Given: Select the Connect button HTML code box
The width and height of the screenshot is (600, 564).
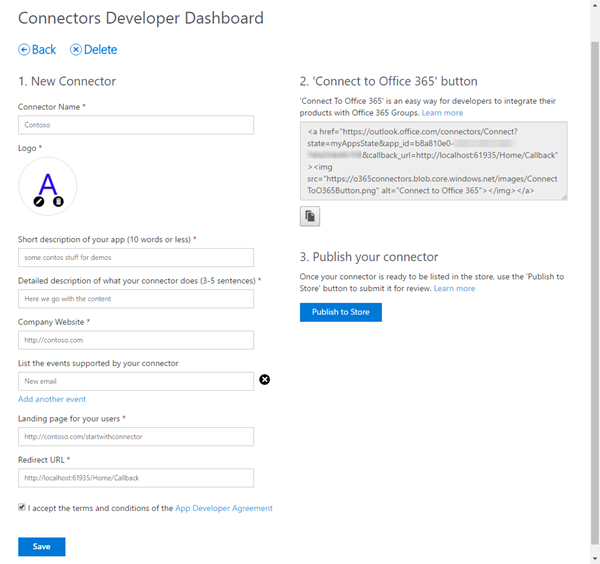Looking at the screenshot, I should pos(433,160).
